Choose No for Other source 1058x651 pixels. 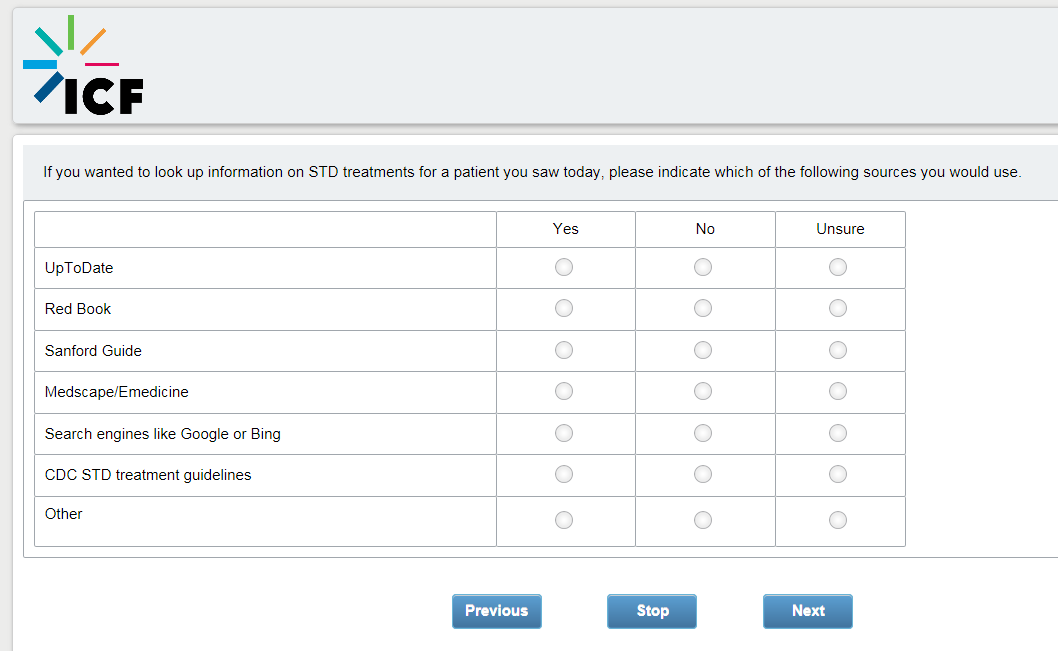coord(703,520)
